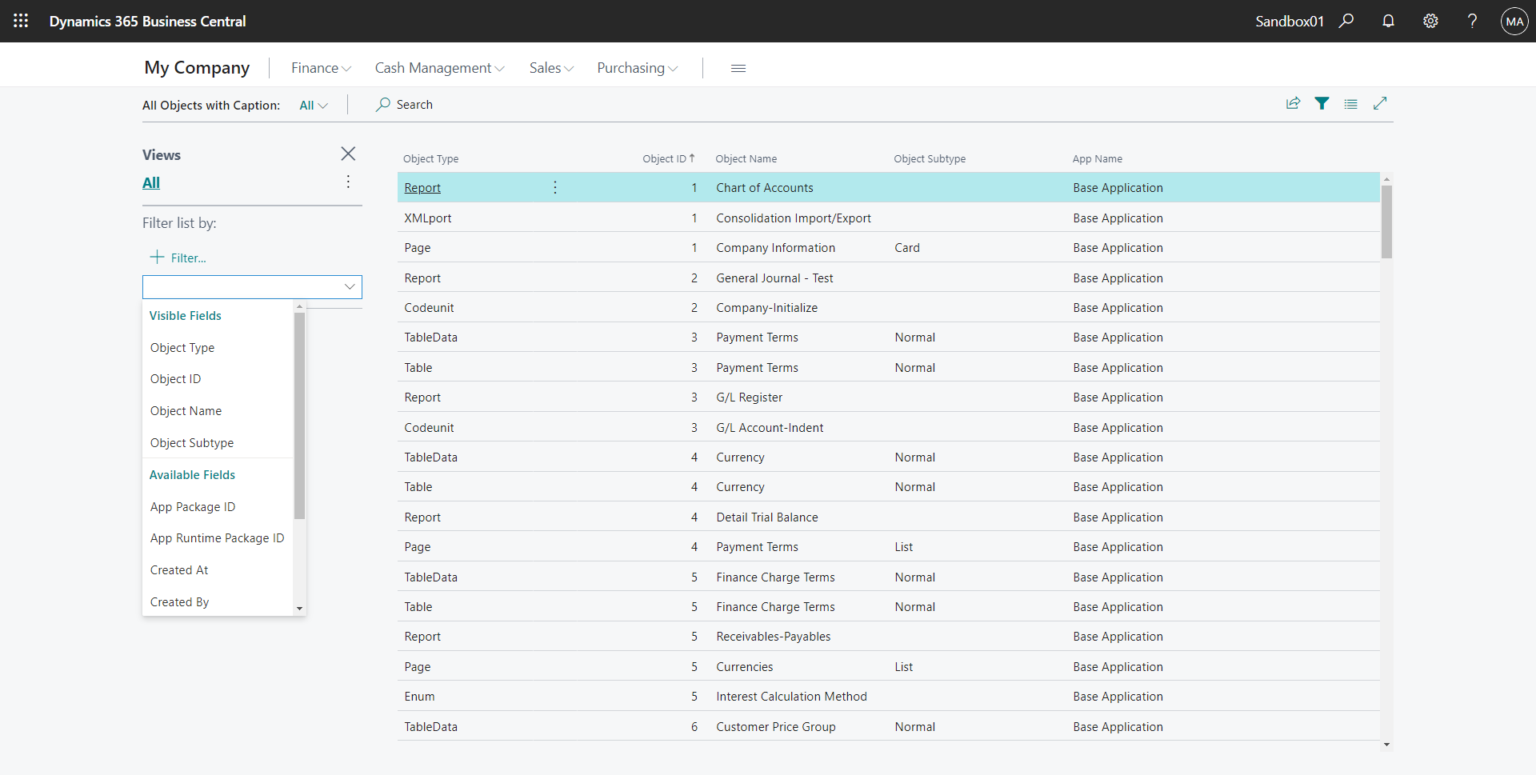Expand the empty filter field dropdown
This screenshot has width=1536, height=775.
350,287
